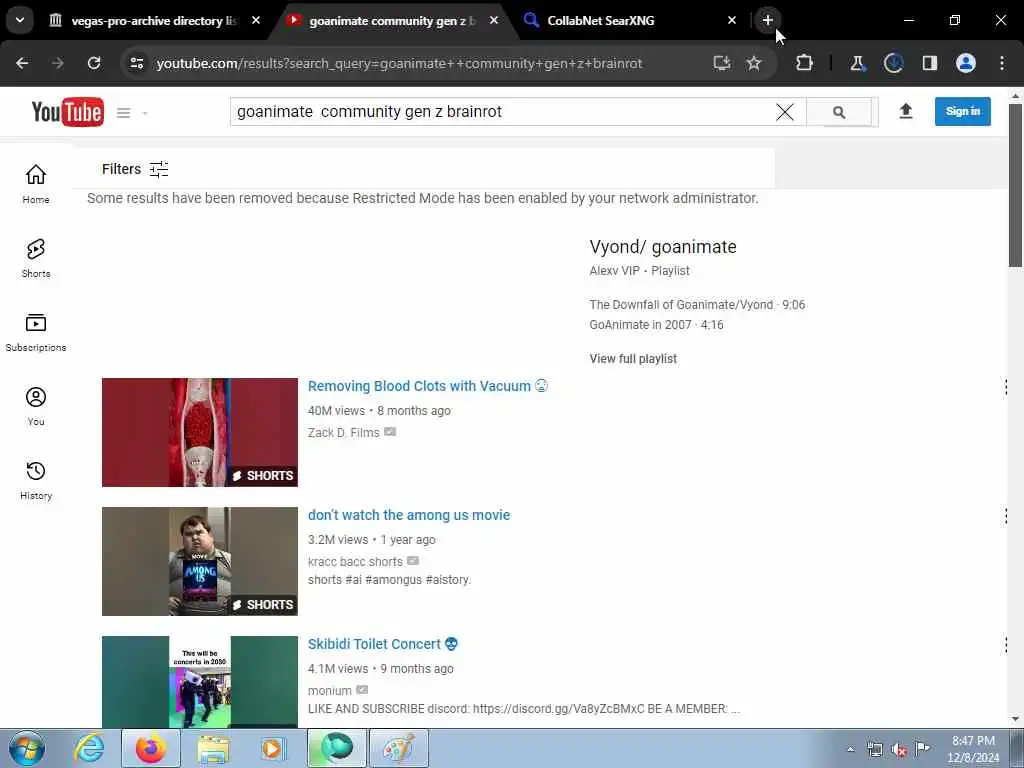
Task: Open History in sidebar
Action: click(36, 480)
